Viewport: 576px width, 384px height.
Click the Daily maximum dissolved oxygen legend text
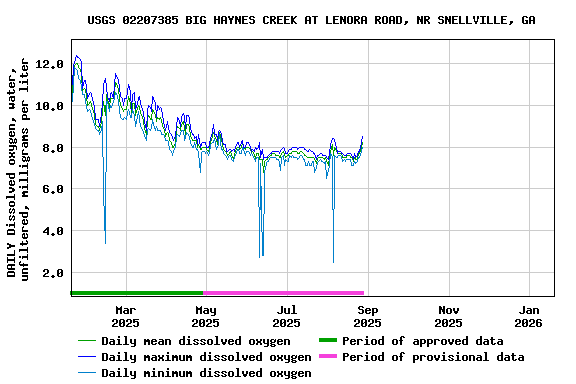pyautogui.click(x=206, y=357)
